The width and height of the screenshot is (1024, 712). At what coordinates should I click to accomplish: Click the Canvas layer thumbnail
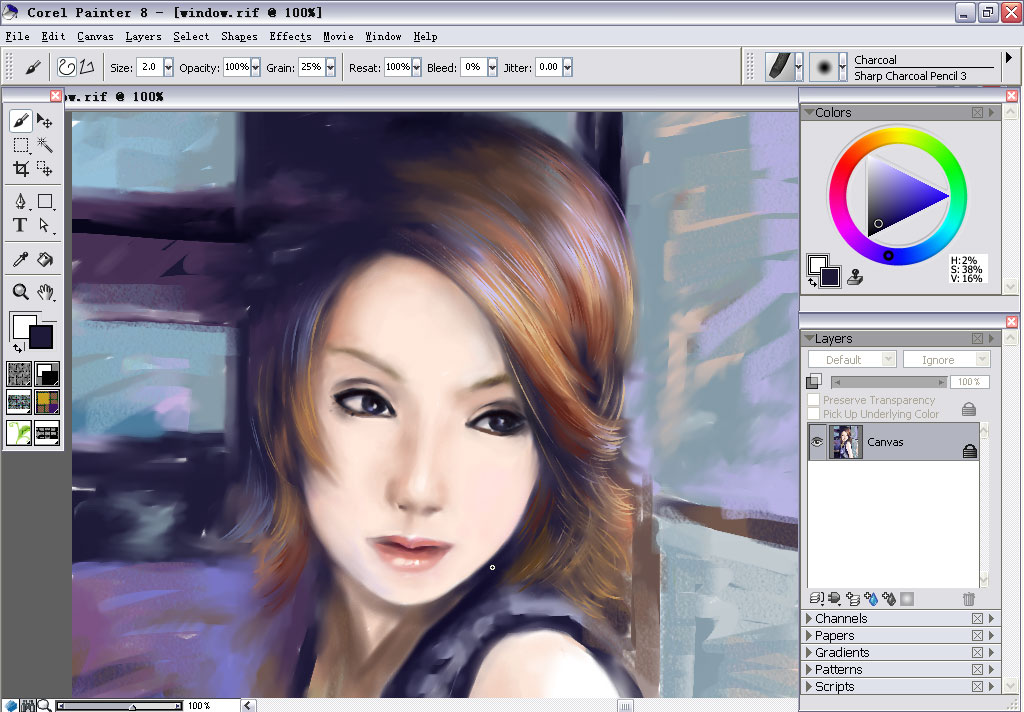[846, 442]
